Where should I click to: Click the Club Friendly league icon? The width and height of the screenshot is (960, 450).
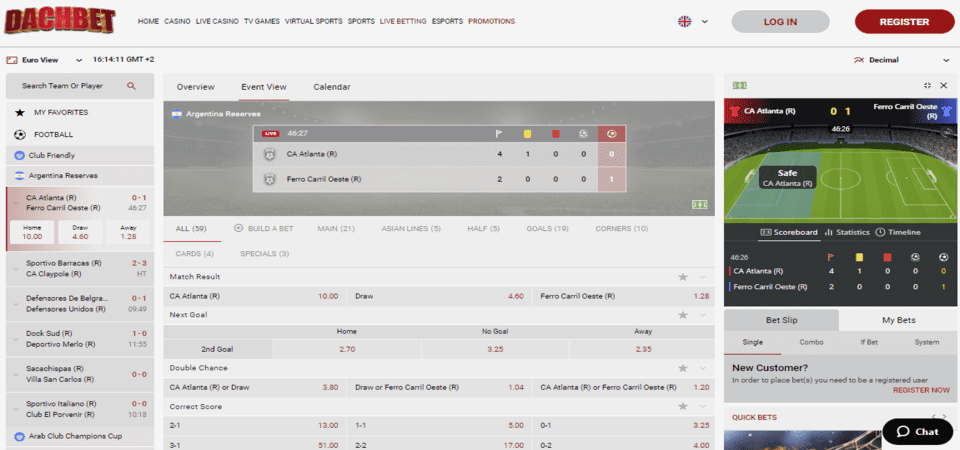(18, 156)
